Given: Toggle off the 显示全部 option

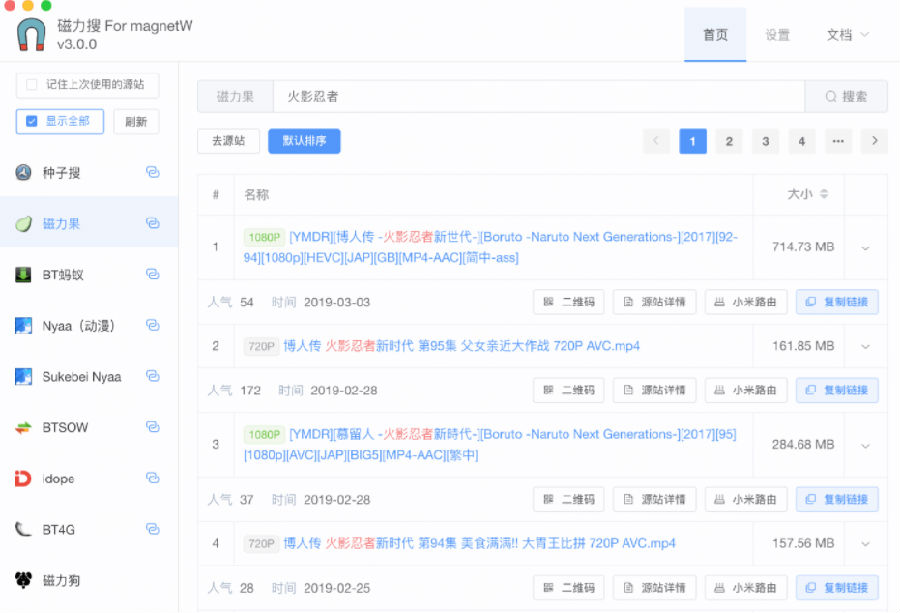Looking at the screenshot, I should tap(33, 120).
